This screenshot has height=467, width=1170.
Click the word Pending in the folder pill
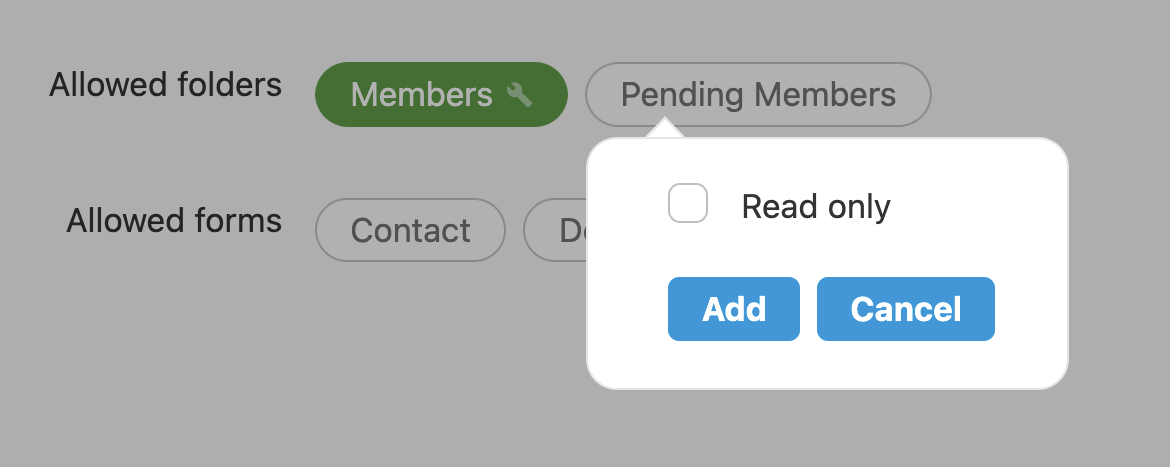pos(682,95)
